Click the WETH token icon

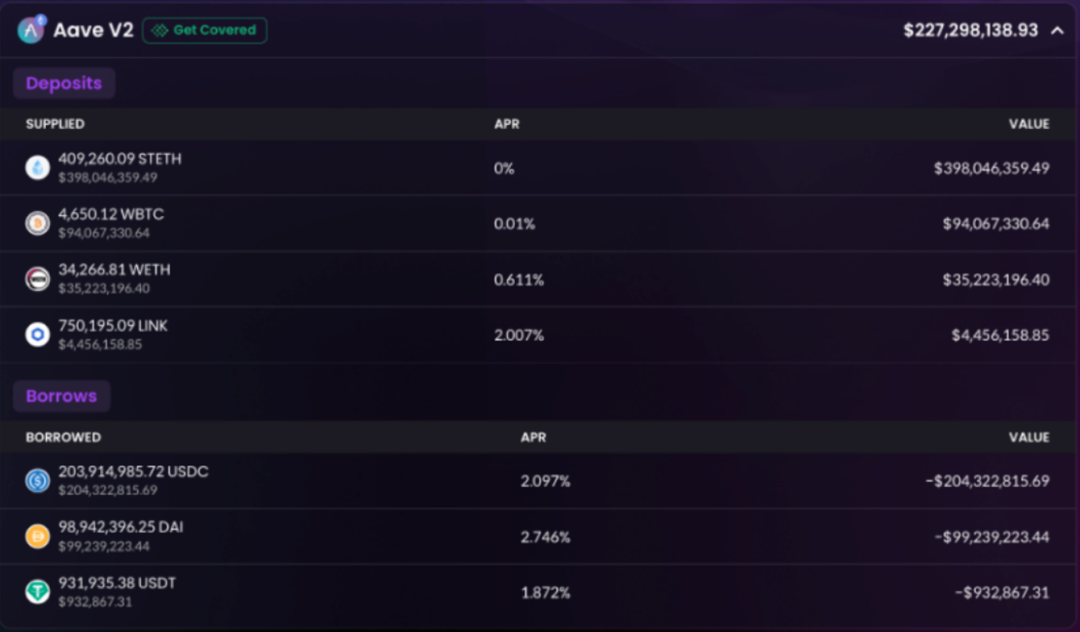click(x=38, y=279)
